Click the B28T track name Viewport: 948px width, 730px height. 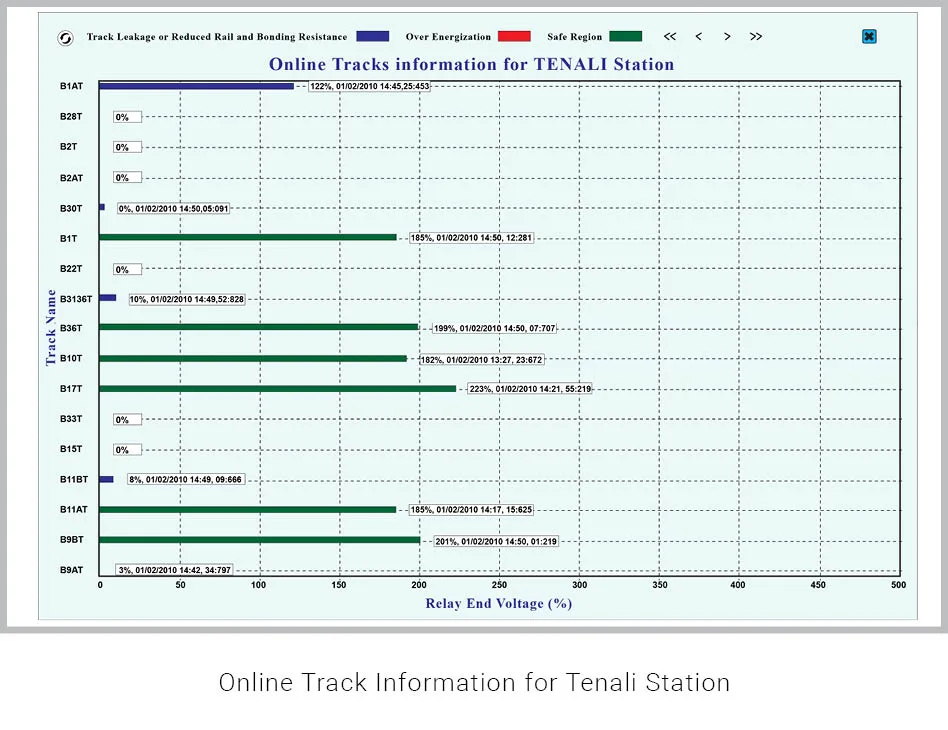pyautogui.click(x=71, y=116)
